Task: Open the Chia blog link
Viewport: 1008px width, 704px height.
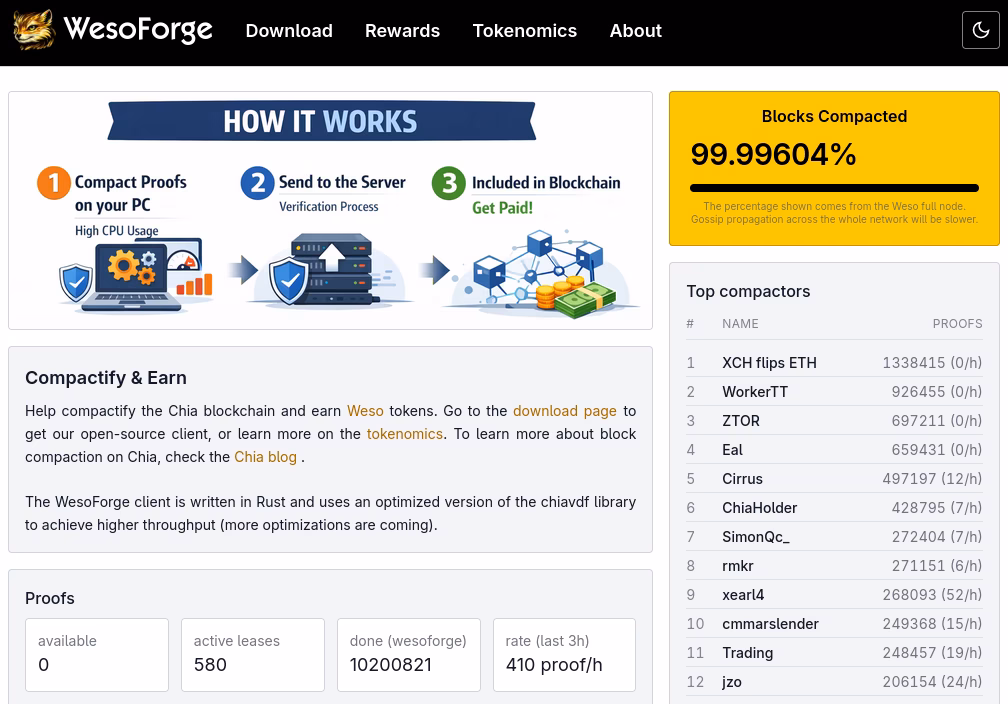Action: [265, 456]
